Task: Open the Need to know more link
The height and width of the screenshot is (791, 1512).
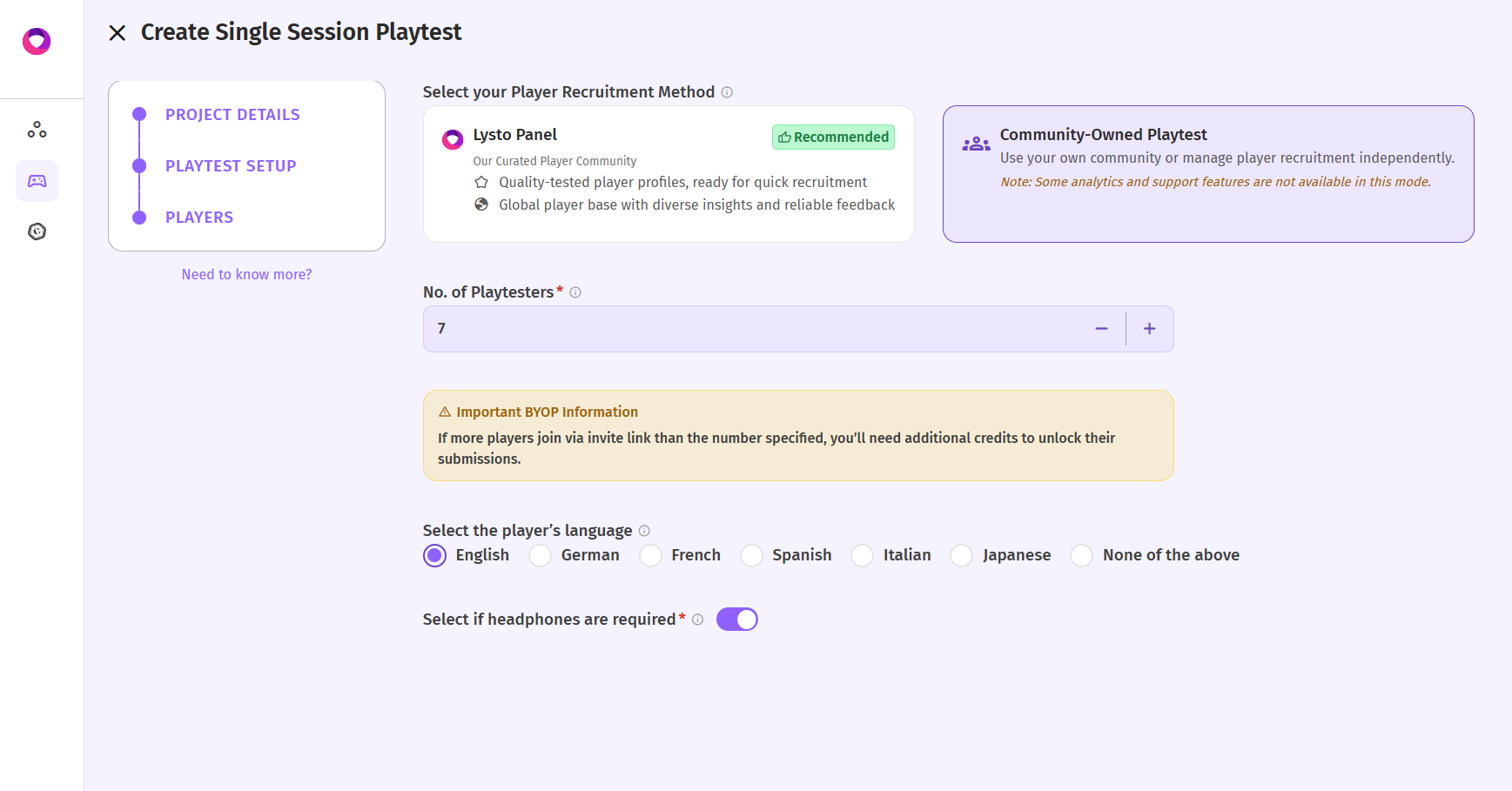Action: [246, 274]
